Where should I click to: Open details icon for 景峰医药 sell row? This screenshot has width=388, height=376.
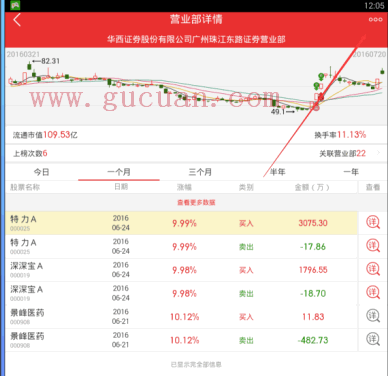(373, 339)
